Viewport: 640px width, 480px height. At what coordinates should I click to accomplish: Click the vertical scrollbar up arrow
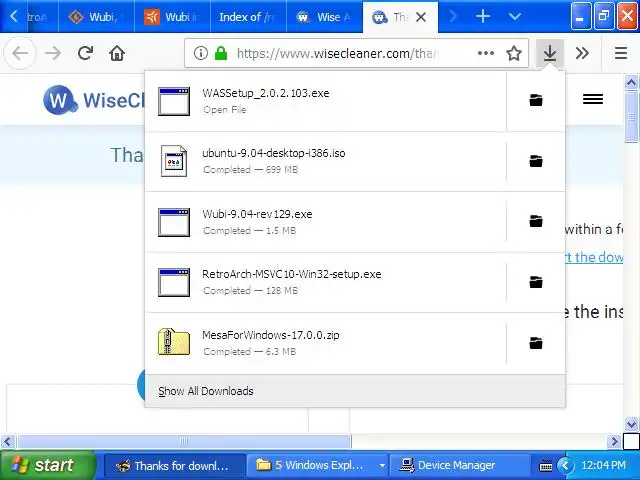[631, 82]
